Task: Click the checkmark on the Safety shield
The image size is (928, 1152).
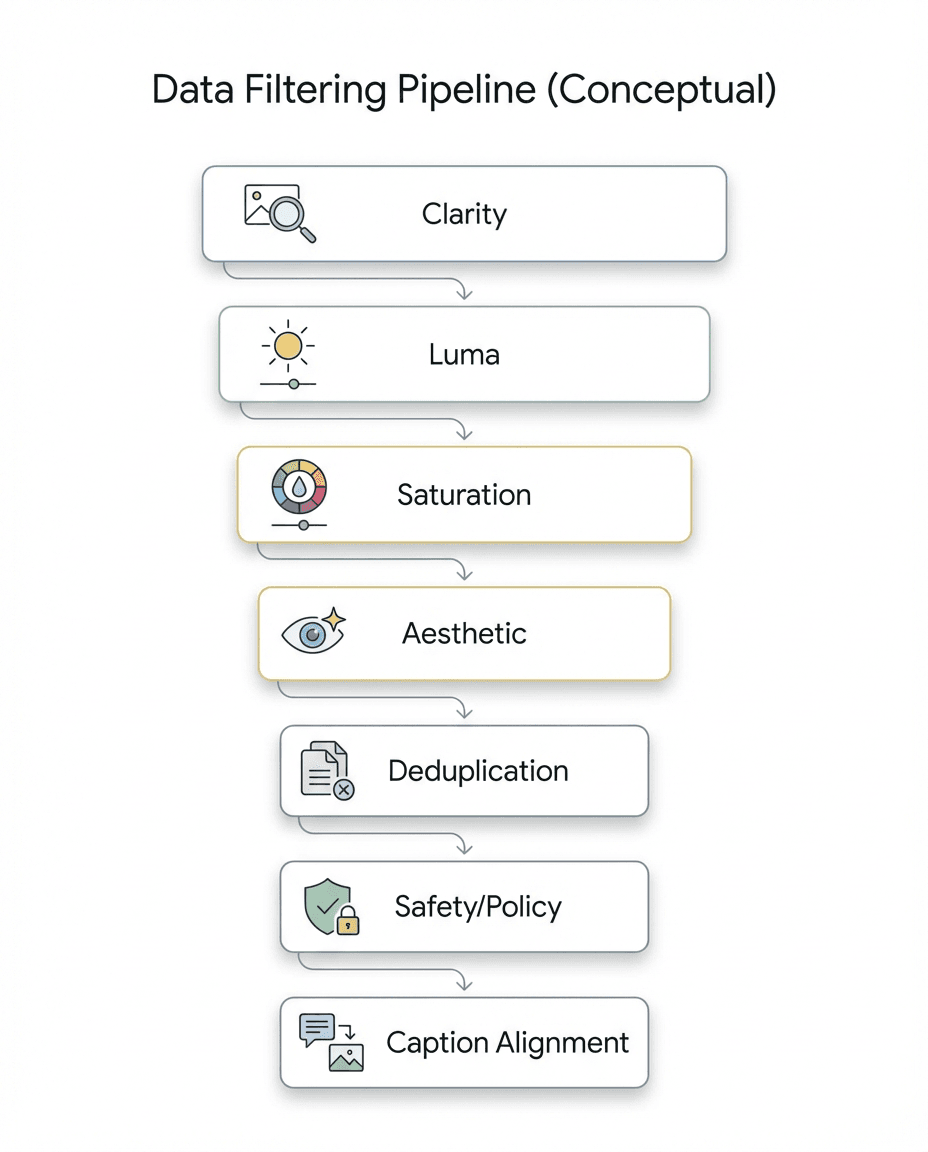Action: (325, 906)
